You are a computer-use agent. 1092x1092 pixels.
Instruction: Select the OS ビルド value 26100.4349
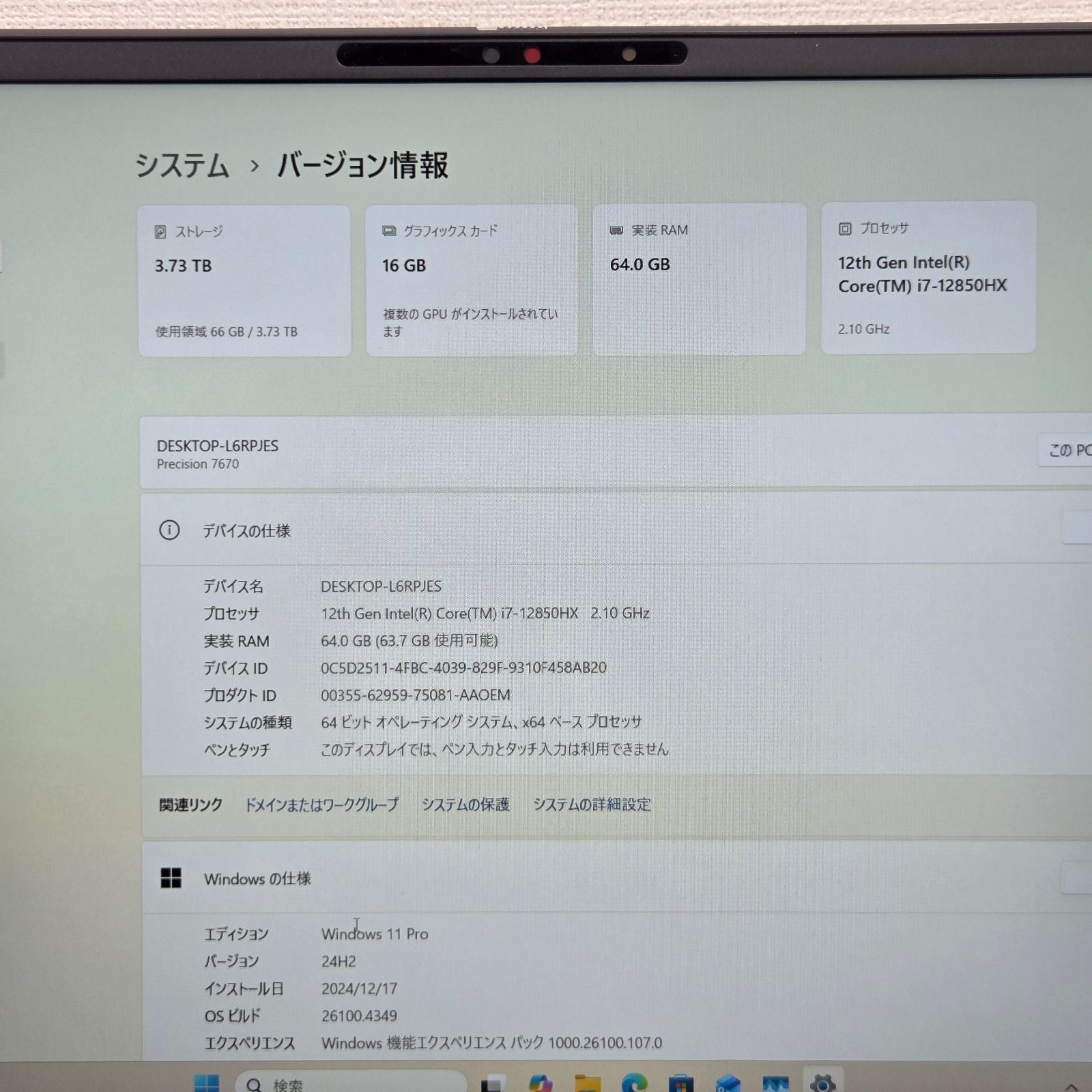click(x=359, y=1016)
